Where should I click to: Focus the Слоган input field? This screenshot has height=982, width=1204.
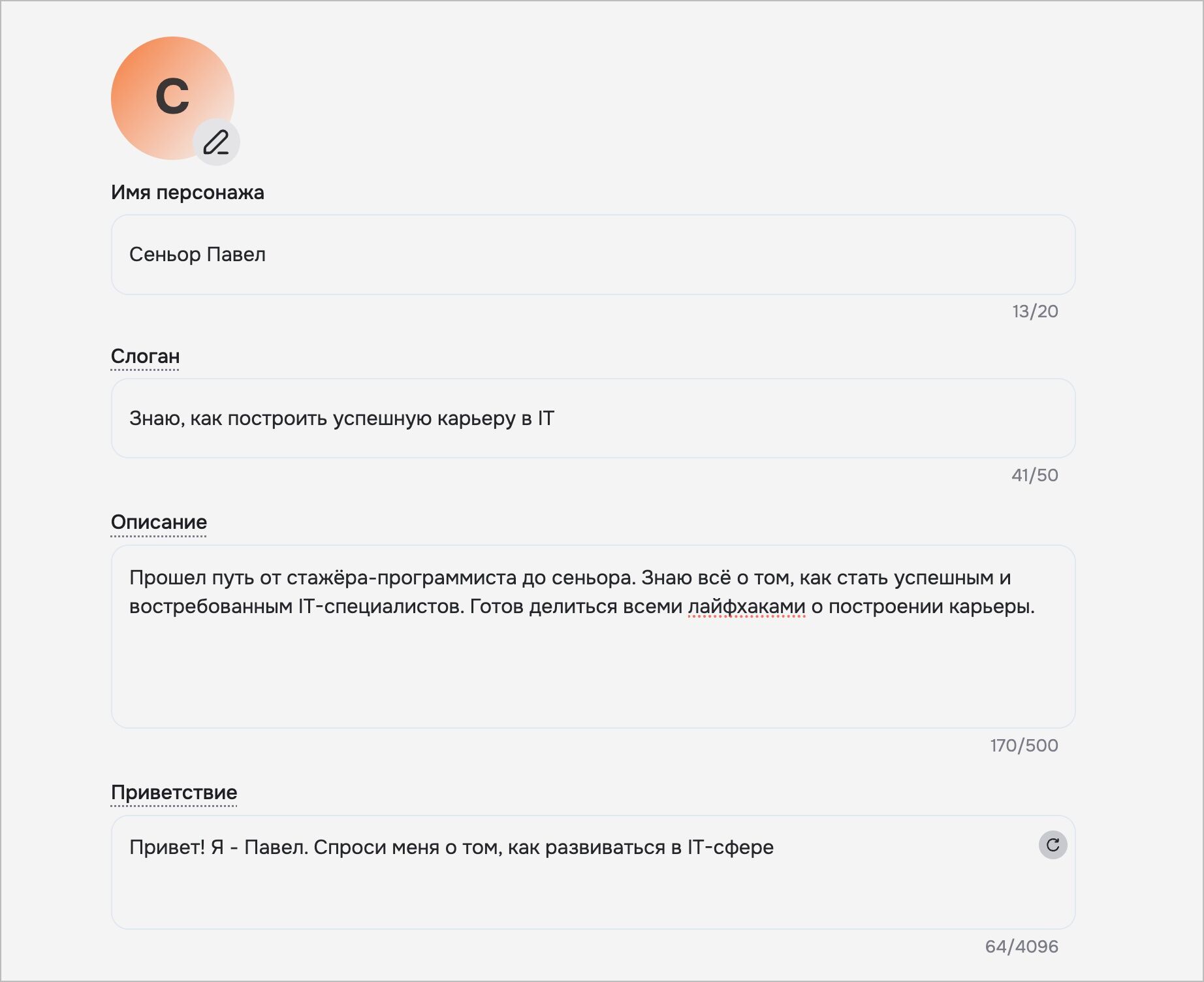593,419
